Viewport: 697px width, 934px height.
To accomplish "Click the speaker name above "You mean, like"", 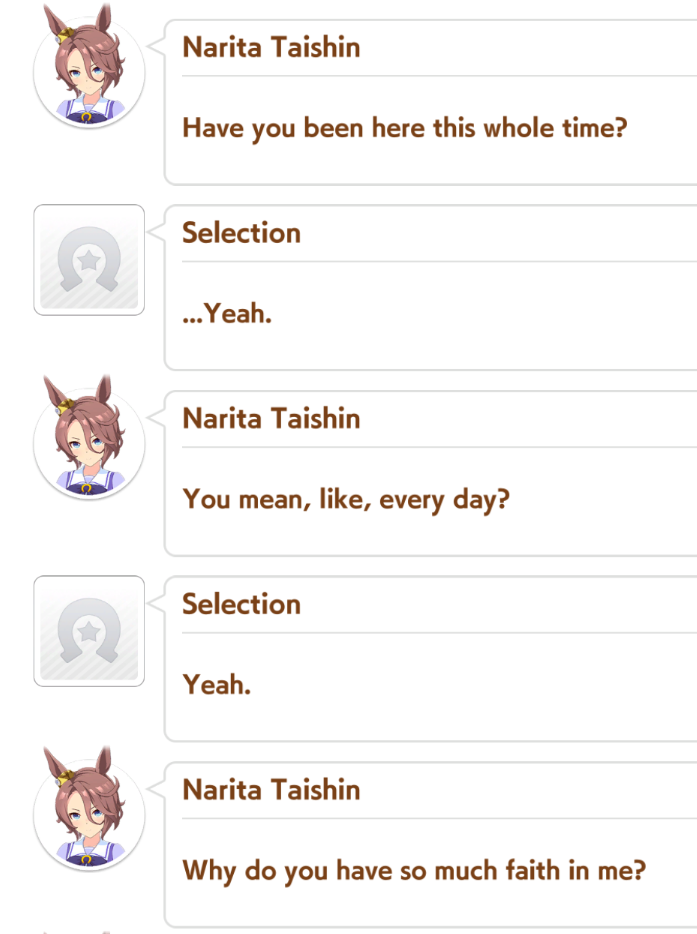I will click(271, 418).
